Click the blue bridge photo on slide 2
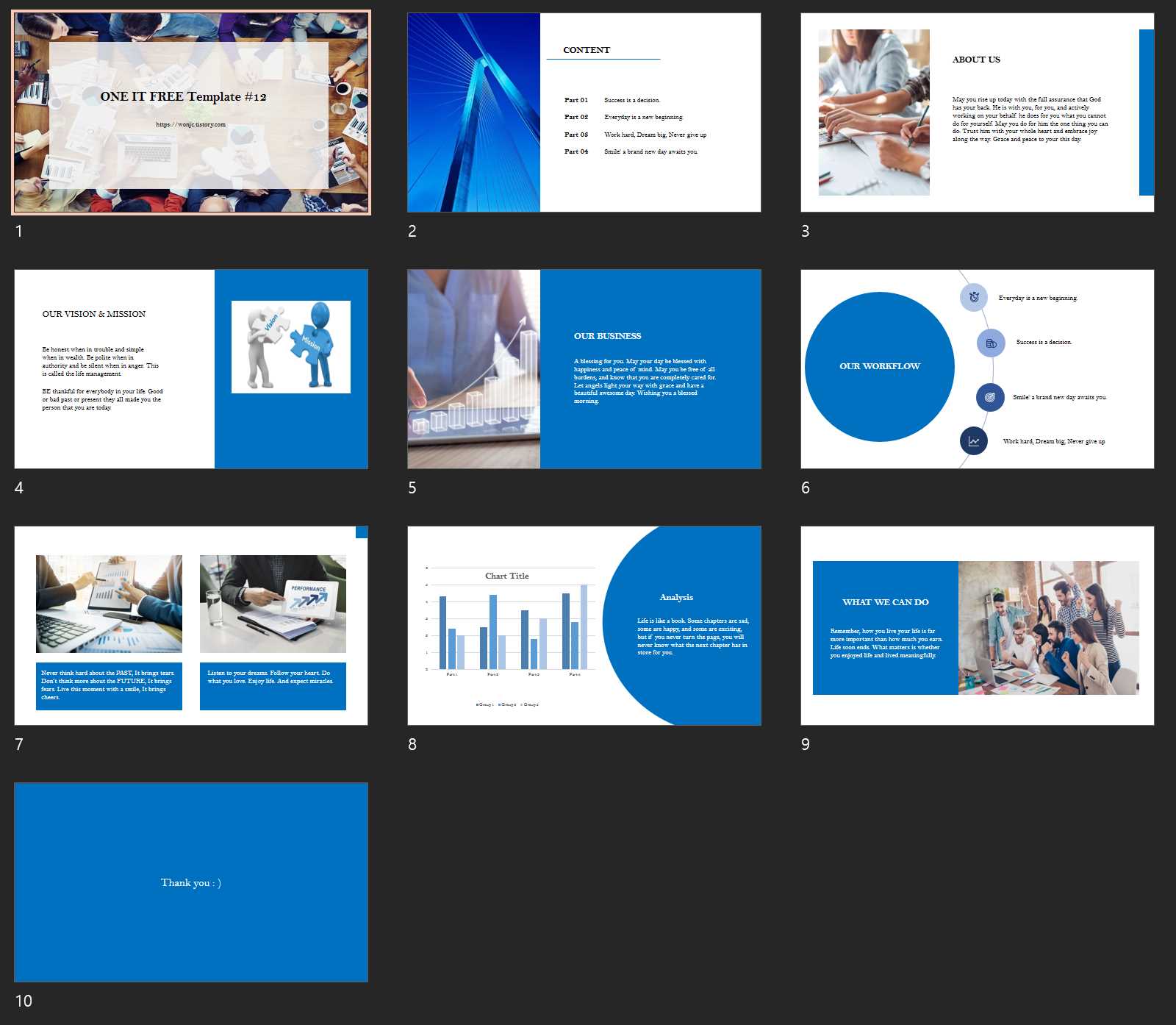This screenshot has width=1176, height=1025. click(x=474, y=113)
